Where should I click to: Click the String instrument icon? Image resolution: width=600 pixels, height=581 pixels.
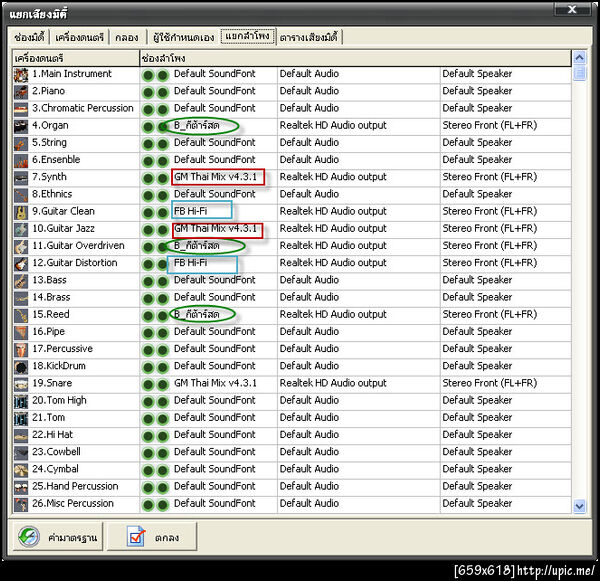click(x=21, y=144)
